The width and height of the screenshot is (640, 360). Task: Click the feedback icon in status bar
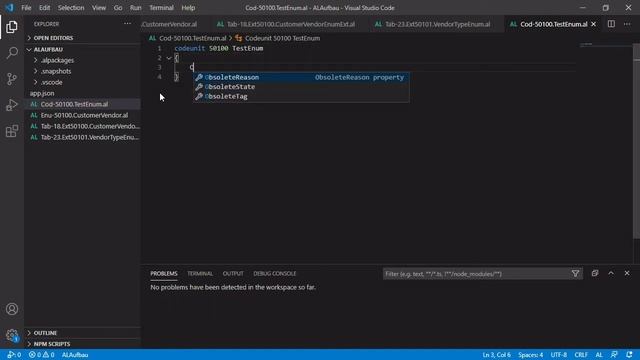click(614, 355)
